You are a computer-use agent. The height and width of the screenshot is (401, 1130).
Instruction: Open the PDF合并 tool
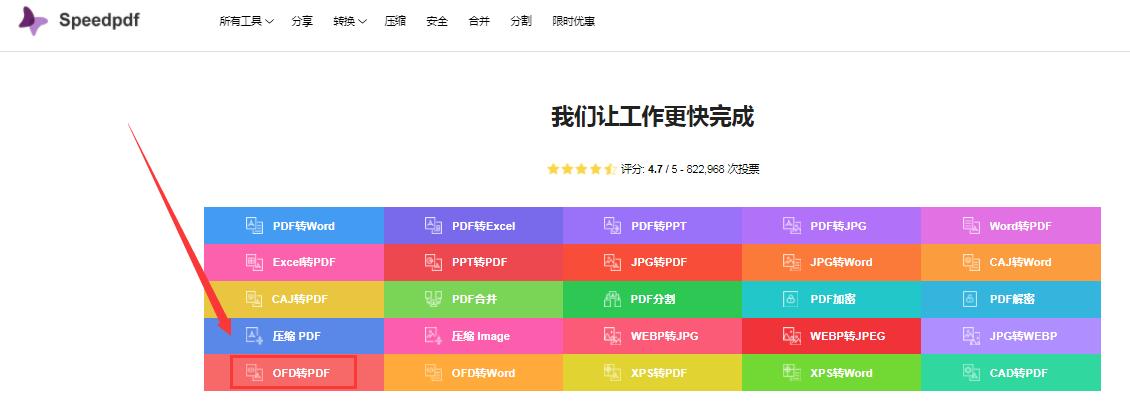(473, 299)
